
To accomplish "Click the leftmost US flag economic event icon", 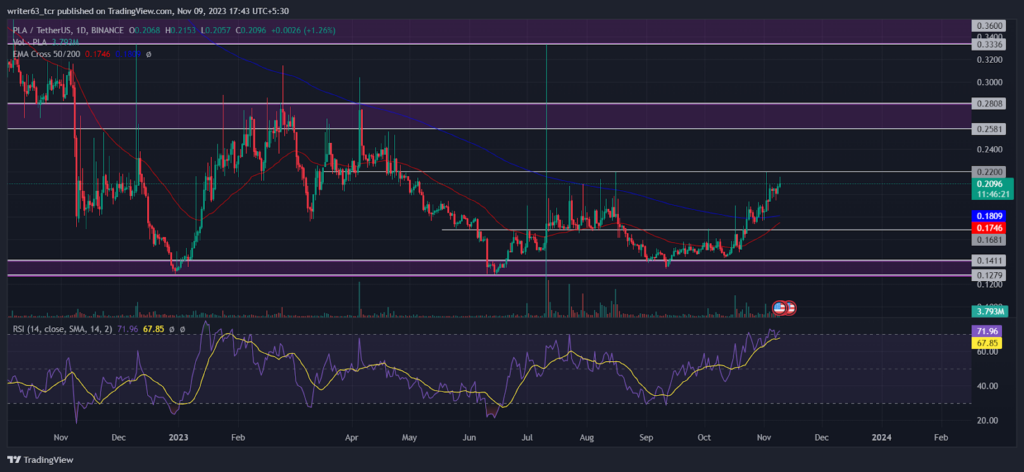I will pyautogui.click(x=780, y=306).
